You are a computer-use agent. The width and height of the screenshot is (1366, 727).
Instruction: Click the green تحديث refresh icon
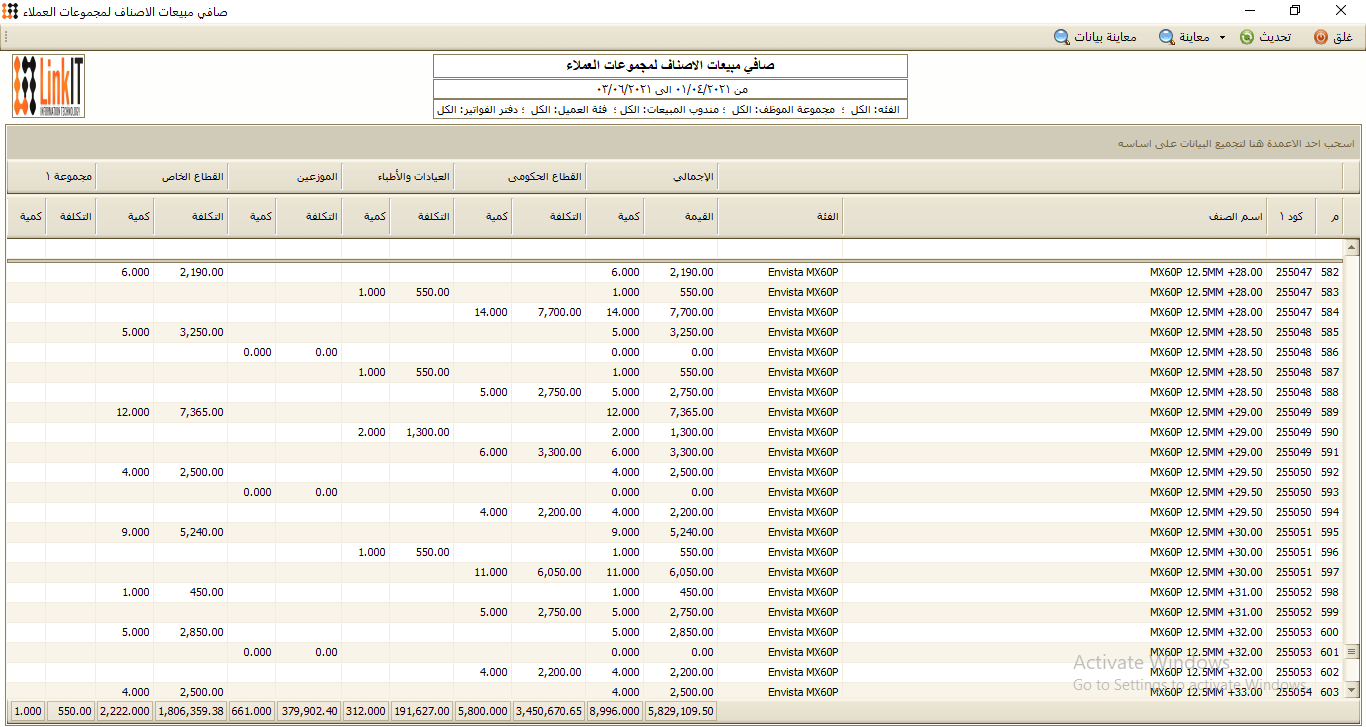pyautogui.click(x=1246, y=37)
